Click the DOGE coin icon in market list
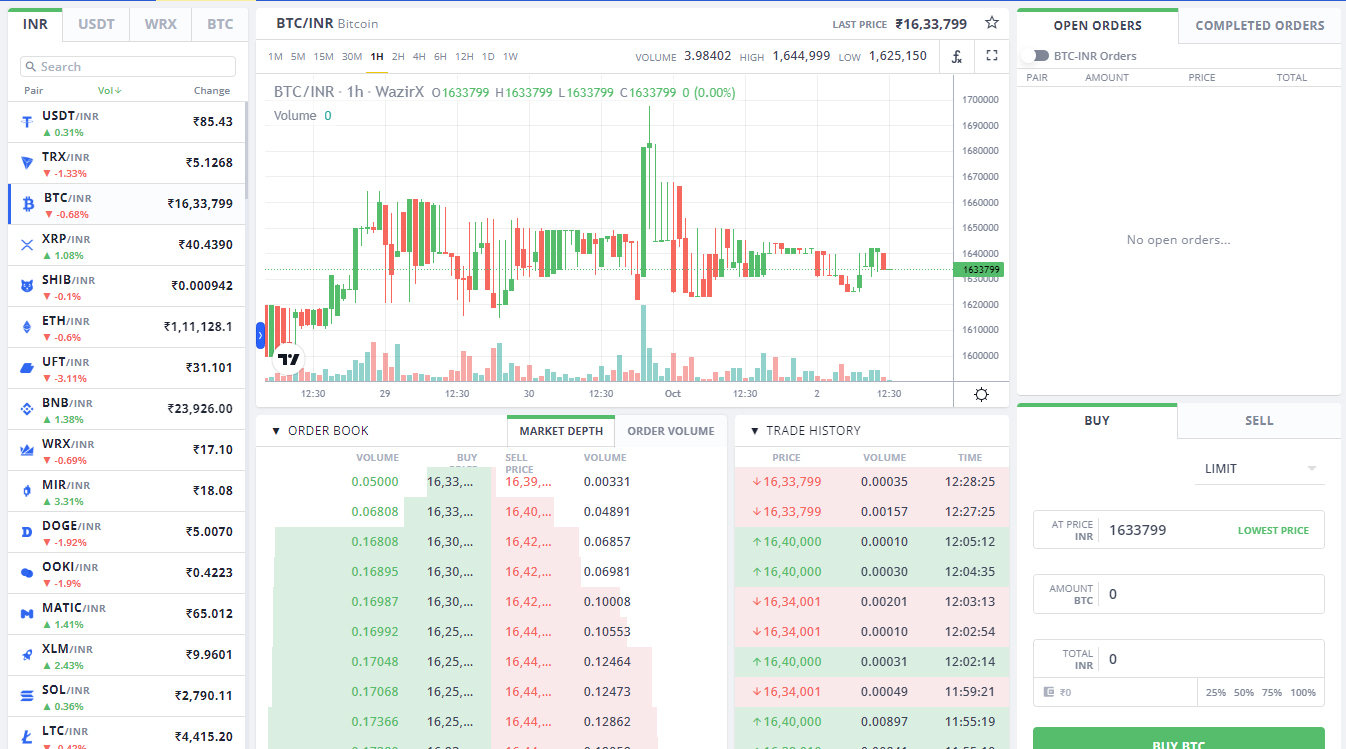Image resolution: width=1346 pixels, height=749 pixels. [27, 532]
